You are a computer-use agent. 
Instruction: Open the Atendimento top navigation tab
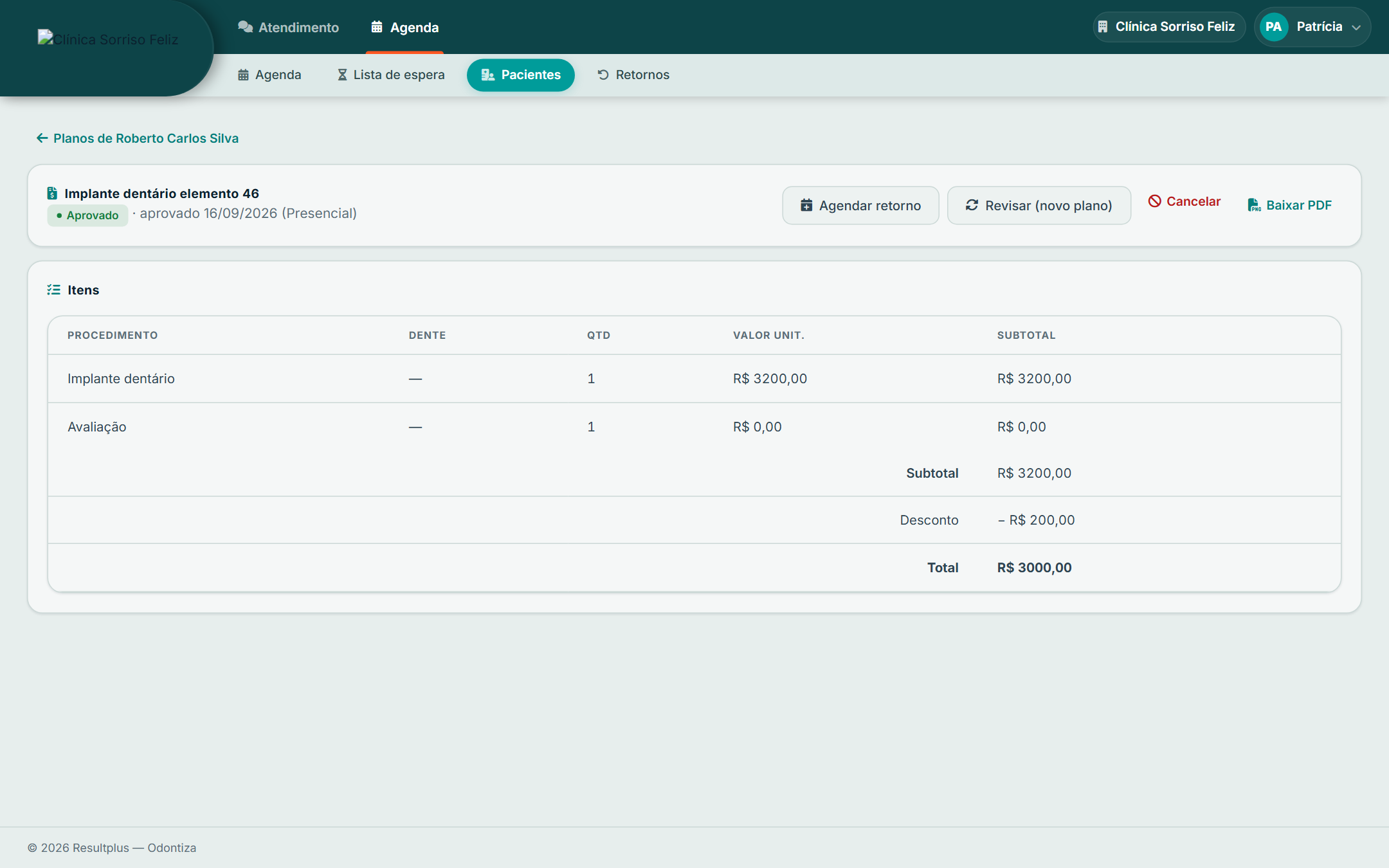288,27
